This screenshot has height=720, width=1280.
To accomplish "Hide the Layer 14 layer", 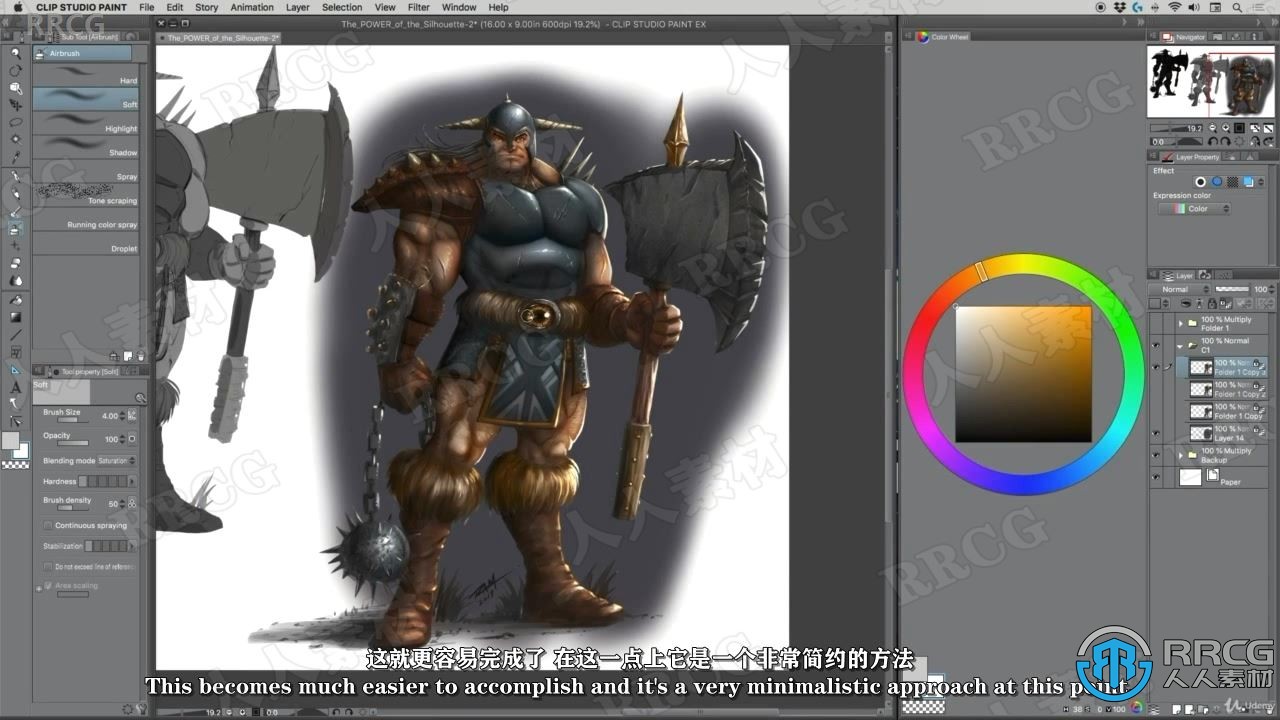I will 1156,433.
